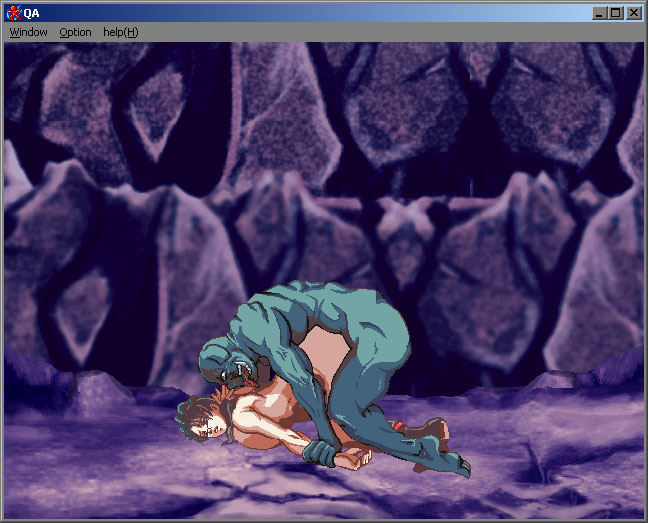This screenshot has width=648, height=523.
Task: Click the left window border
Action: [2, 280]
